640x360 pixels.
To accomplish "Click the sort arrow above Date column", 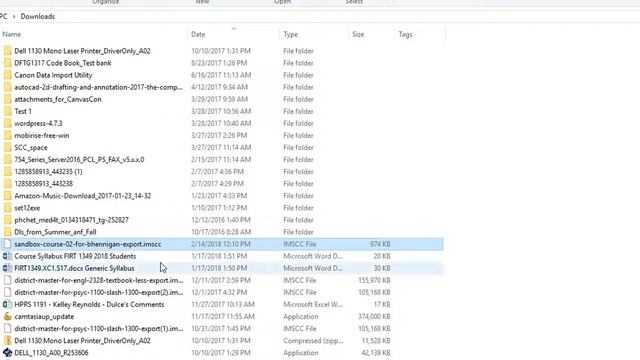I will (233, 29).
